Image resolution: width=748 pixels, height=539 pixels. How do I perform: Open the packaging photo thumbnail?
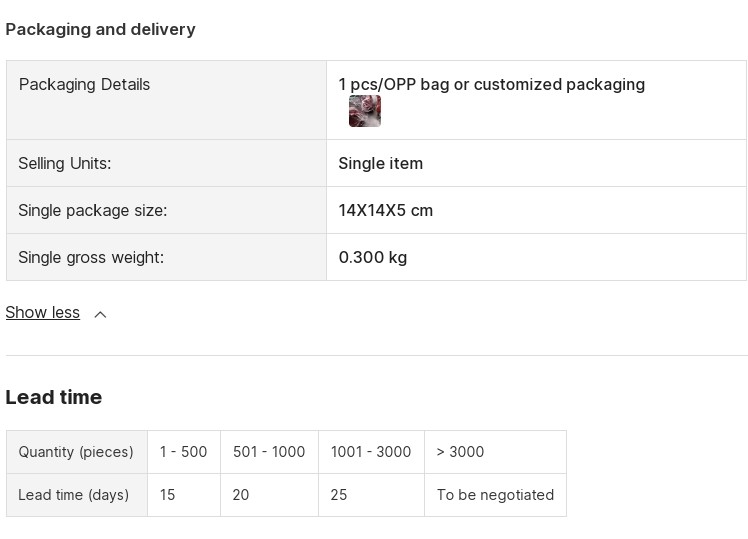coord(365,111)
